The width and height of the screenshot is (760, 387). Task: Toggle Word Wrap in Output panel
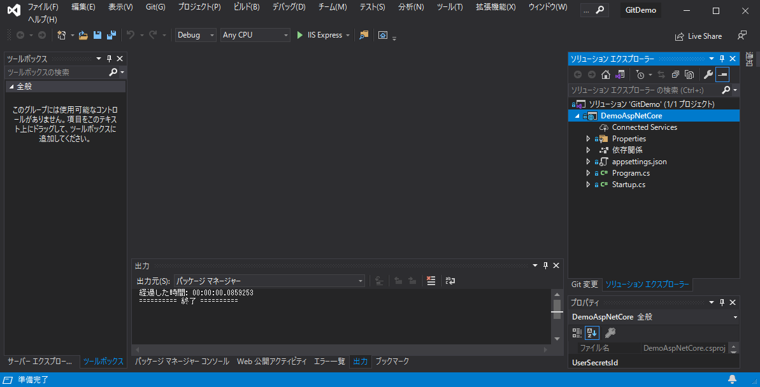click(x=450, y=281)
